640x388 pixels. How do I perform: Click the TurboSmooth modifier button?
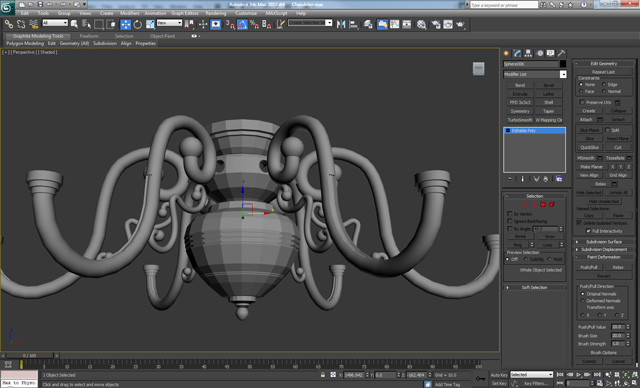coord(520,120)
